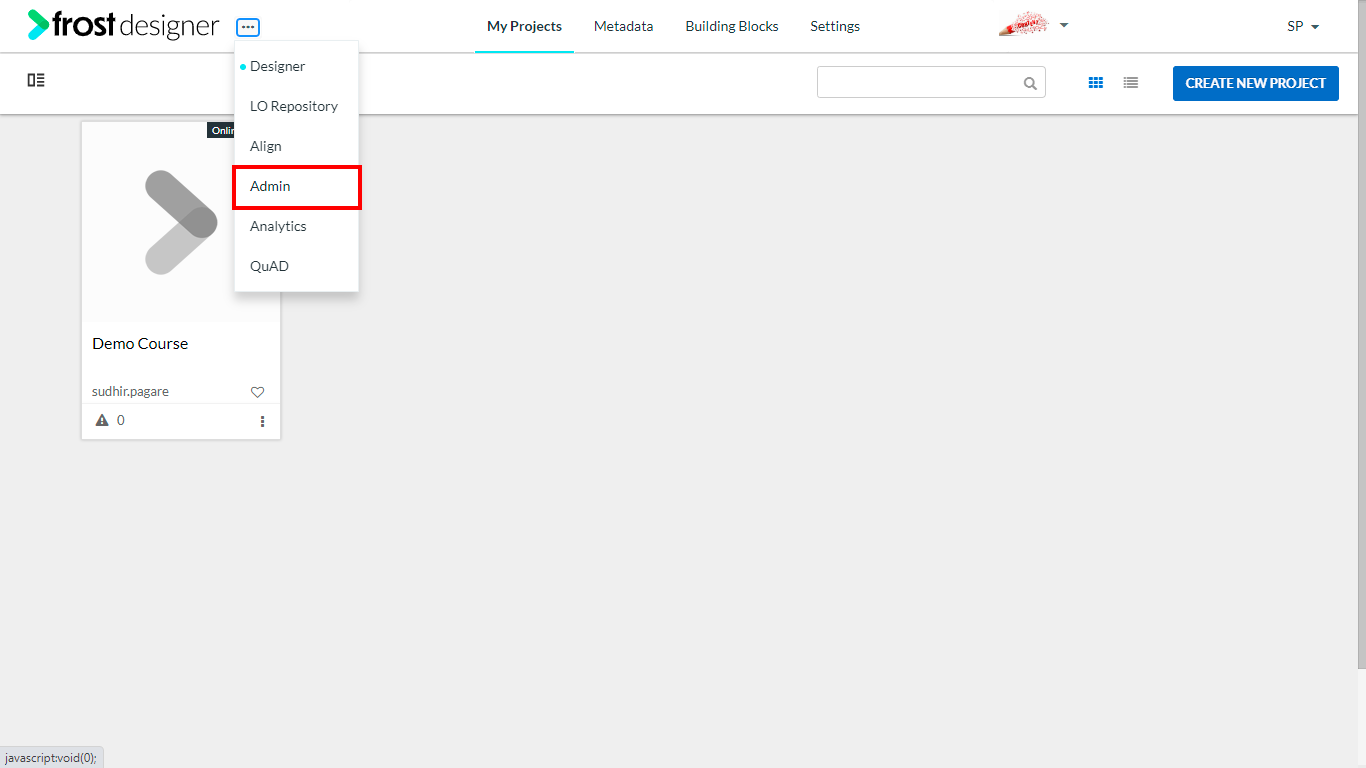The width and height of the screenshot is (1366, 768).
Task: Click the Frost Designer logo
Action: coord(123,25)
